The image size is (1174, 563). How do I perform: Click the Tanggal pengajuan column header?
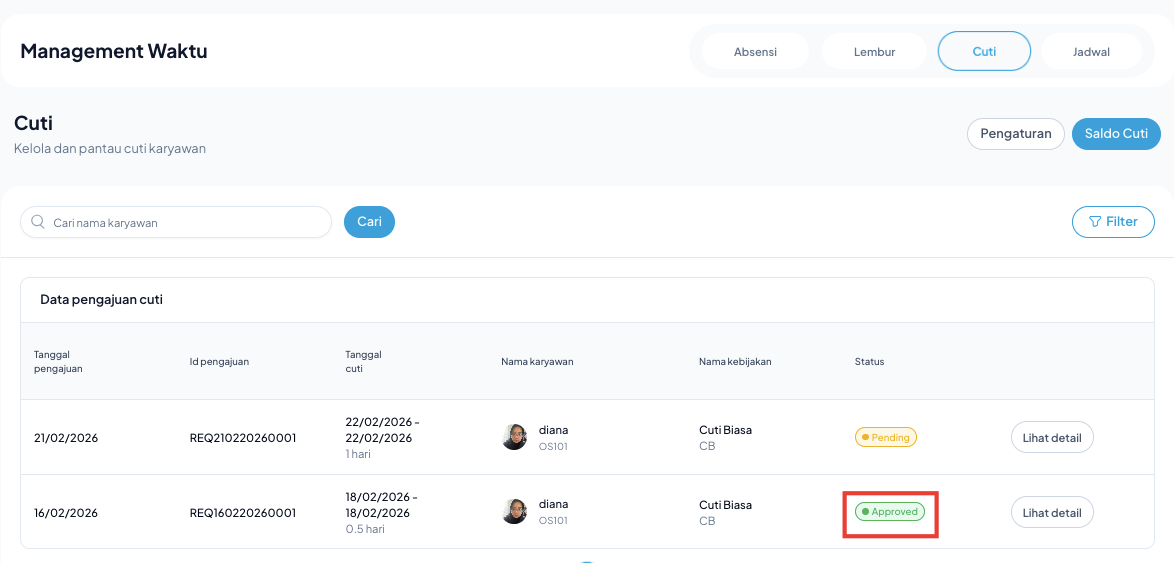point(58,361)
